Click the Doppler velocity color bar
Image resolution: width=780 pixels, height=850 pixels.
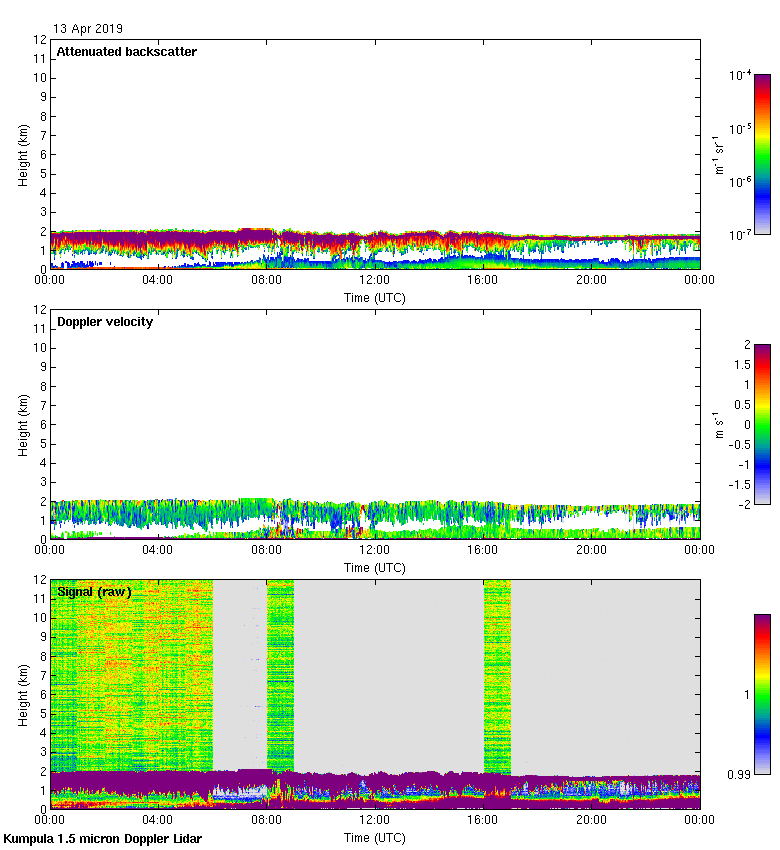coord(762,424)
